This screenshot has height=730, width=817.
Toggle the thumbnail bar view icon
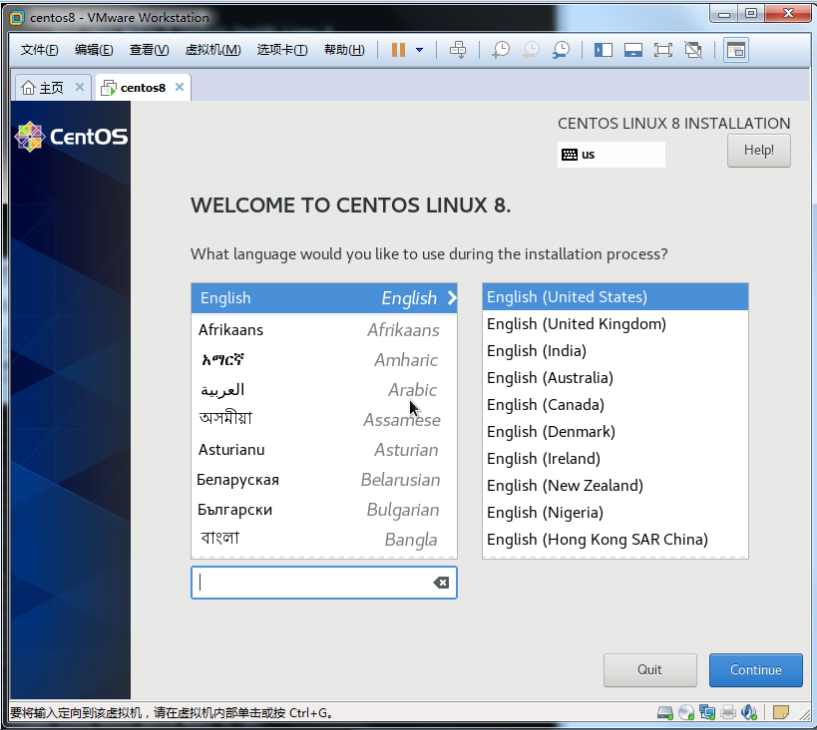point(632,50)
